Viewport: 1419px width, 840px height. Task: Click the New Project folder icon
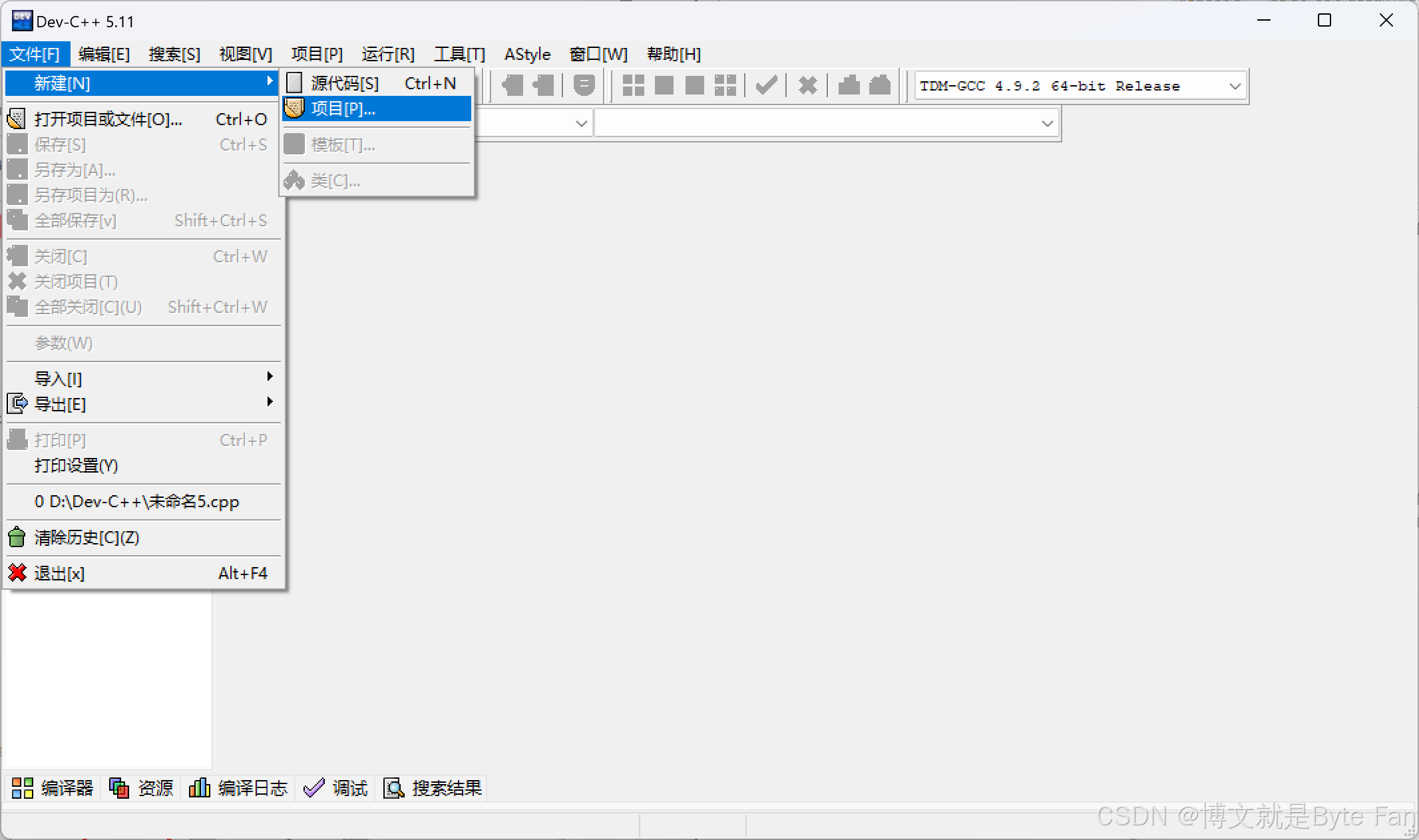[294, 108]
